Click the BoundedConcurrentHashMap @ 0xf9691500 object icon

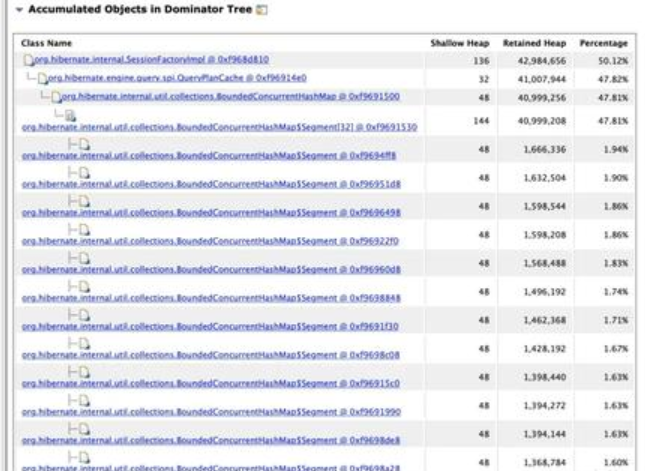click(56, 97)
